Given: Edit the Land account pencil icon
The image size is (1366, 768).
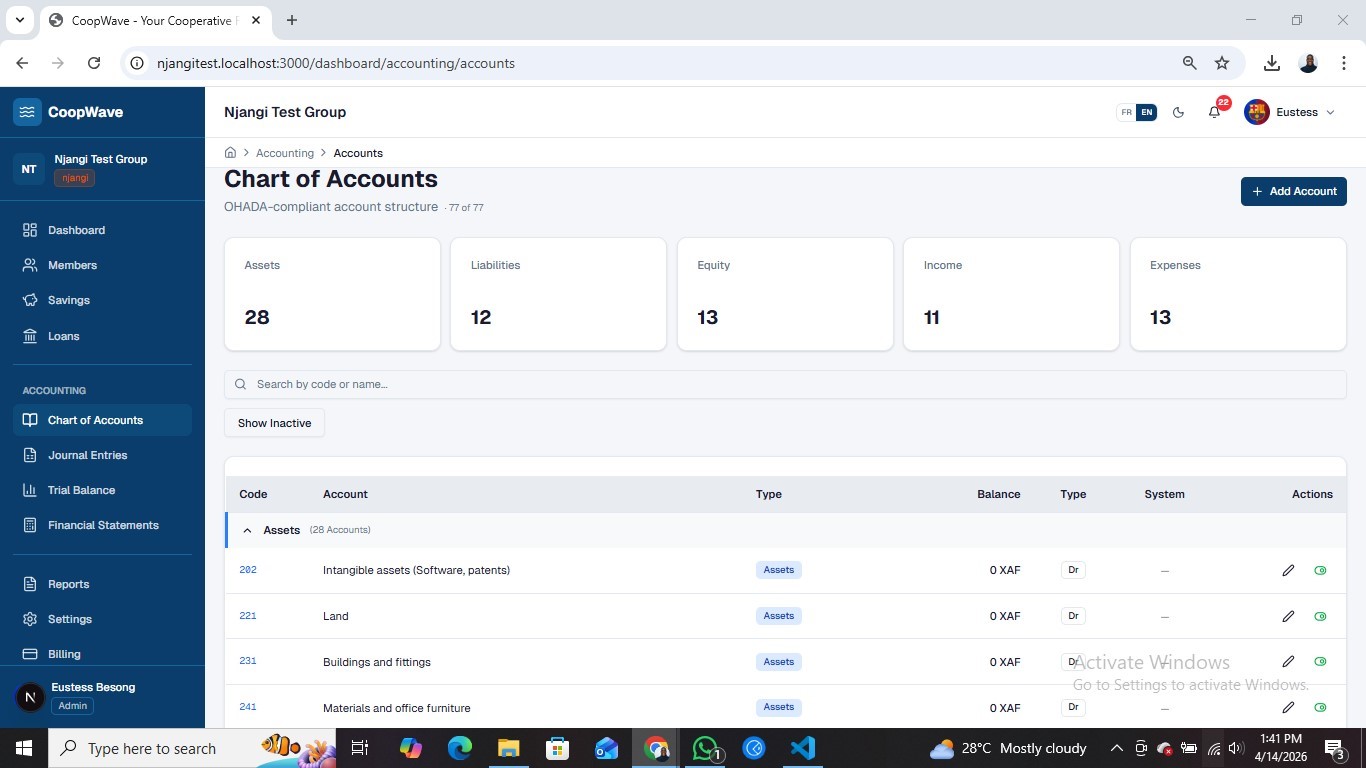Looking at the screenshot, I should point(1288,616).
